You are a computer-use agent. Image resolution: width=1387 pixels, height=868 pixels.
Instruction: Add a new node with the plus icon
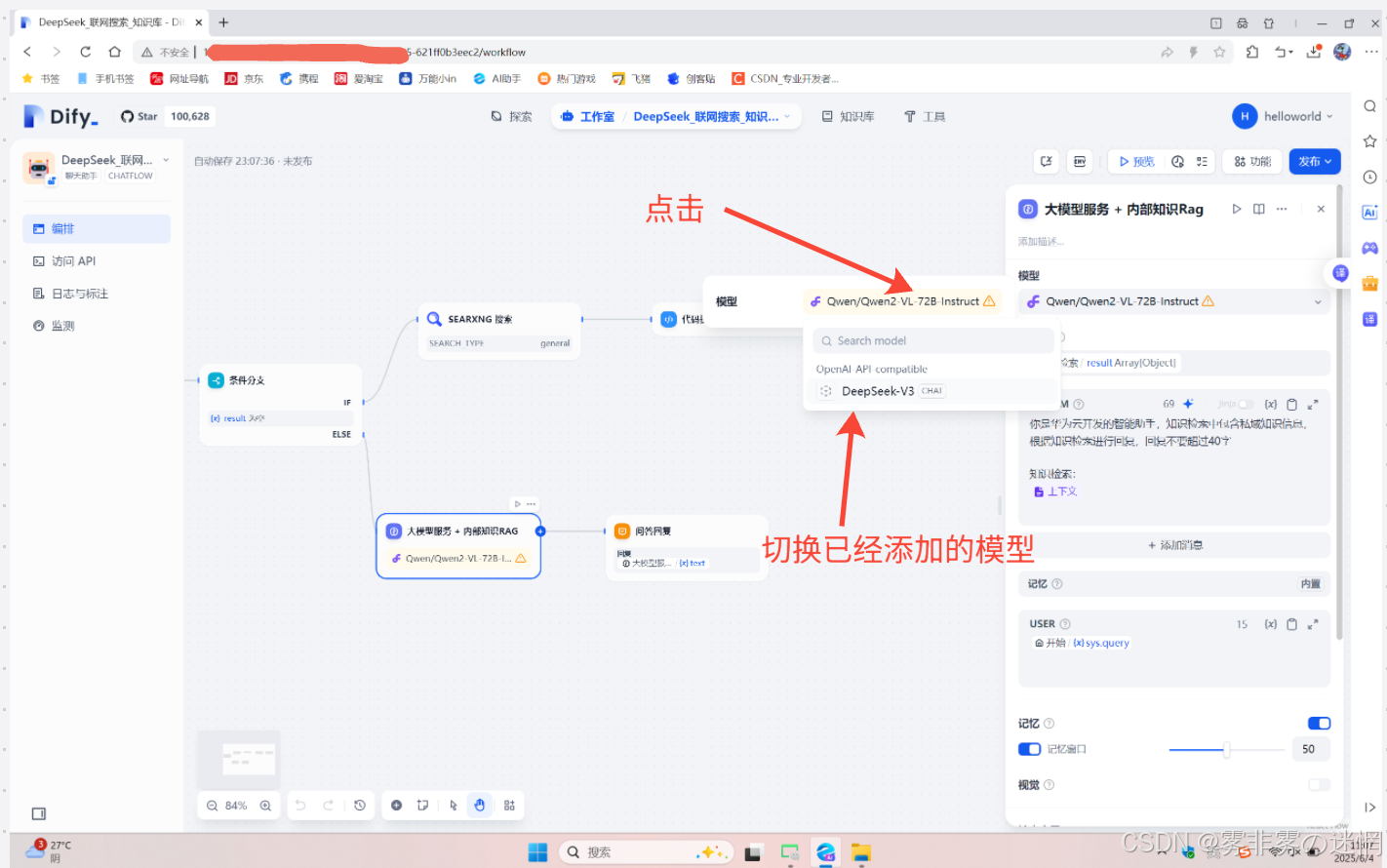[x=396, y=806]
